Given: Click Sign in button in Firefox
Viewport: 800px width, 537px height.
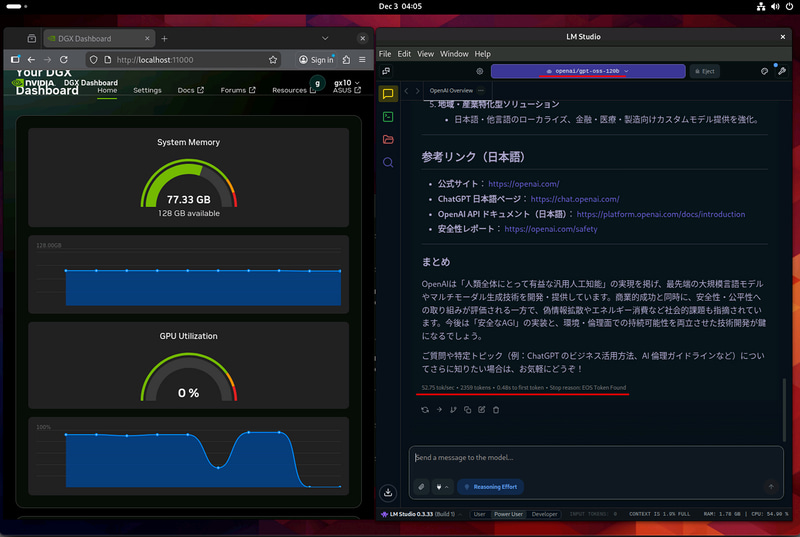Looking at the screenshot, I should coord(316,60).
